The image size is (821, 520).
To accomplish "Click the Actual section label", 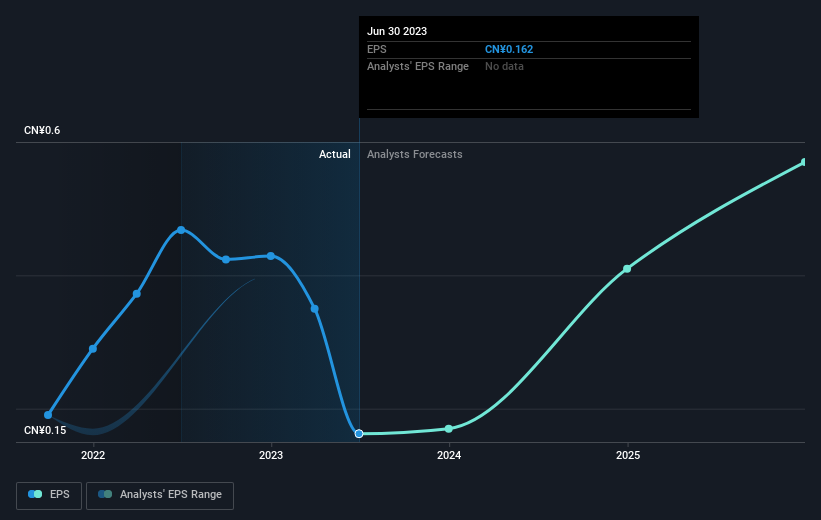I will coord(335,154).
